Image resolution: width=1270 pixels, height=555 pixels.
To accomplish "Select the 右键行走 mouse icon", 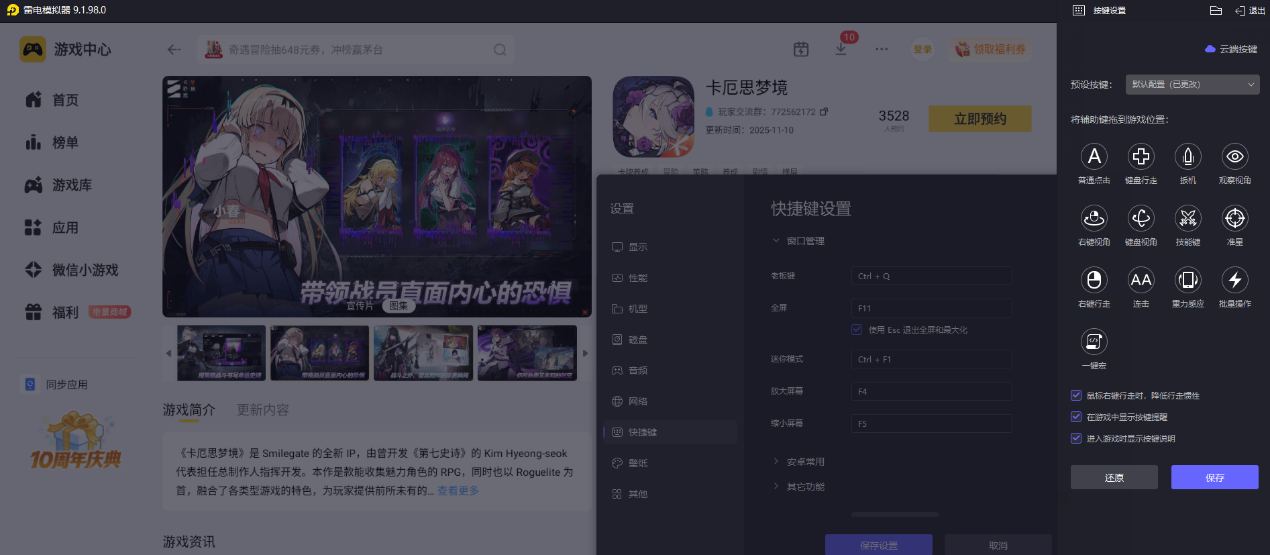I will click(1095, 279).
